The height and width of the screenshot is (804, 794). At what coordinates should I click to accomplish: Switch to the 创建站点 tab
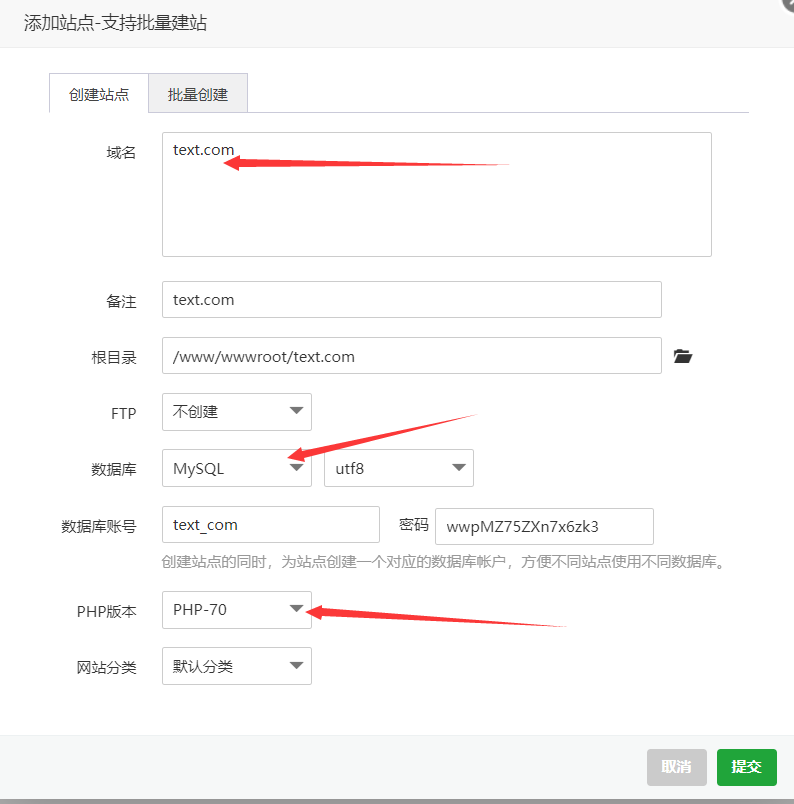coord(99,94)
